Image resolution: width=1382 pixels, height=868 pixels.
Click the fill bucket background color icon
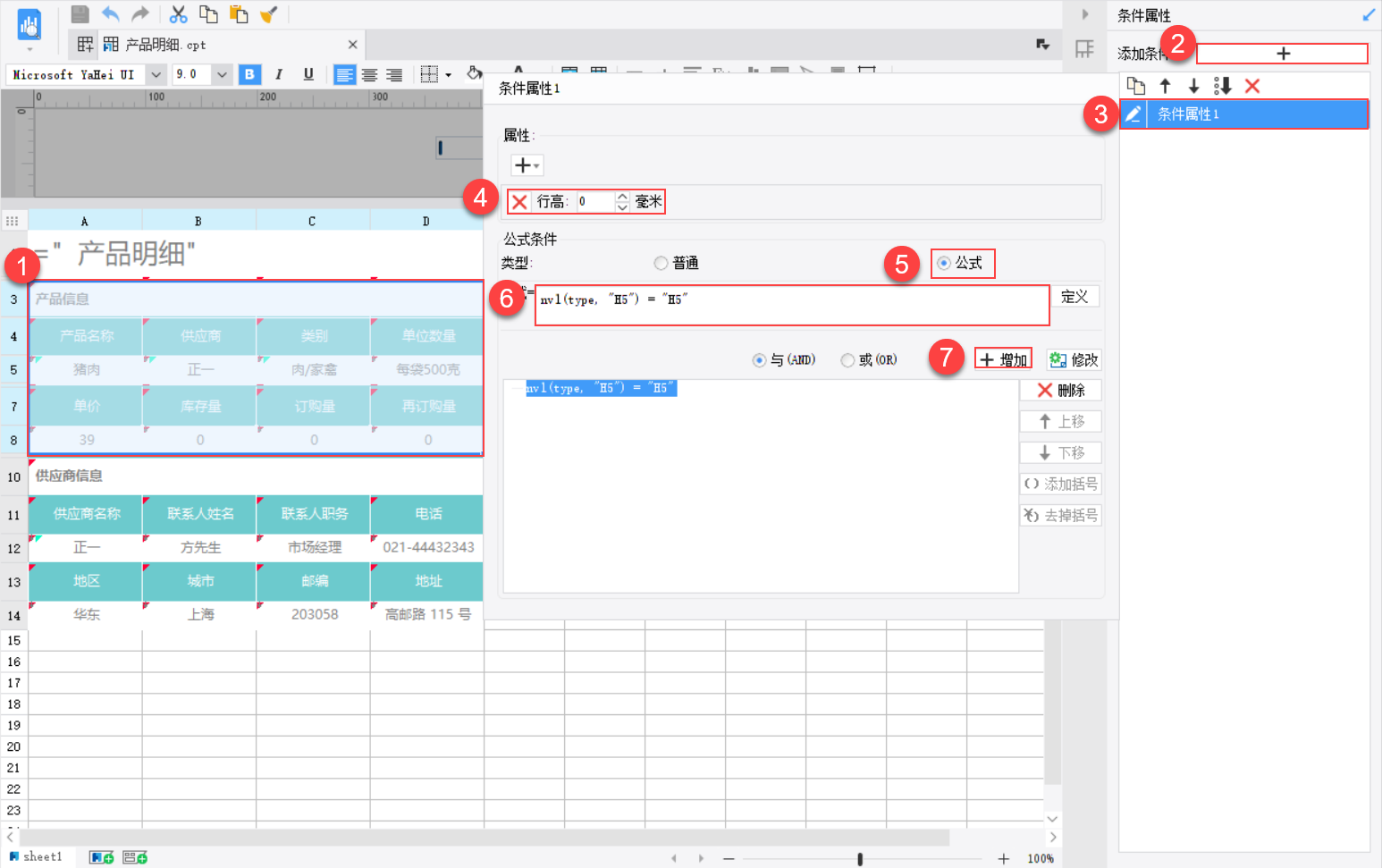tap(475, 74)
